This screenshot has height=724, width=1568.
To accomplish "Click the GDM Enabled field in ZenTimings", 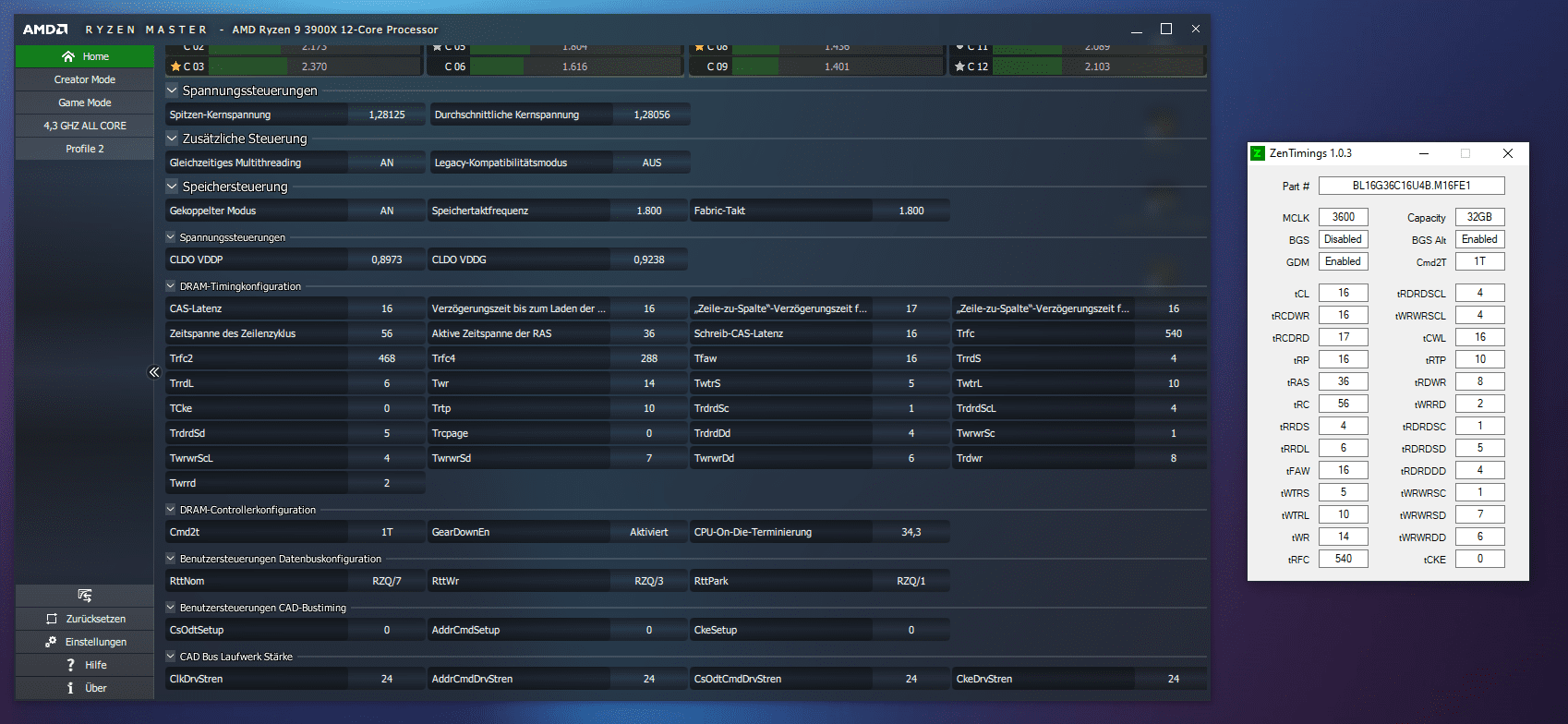I will point(1344,261).
